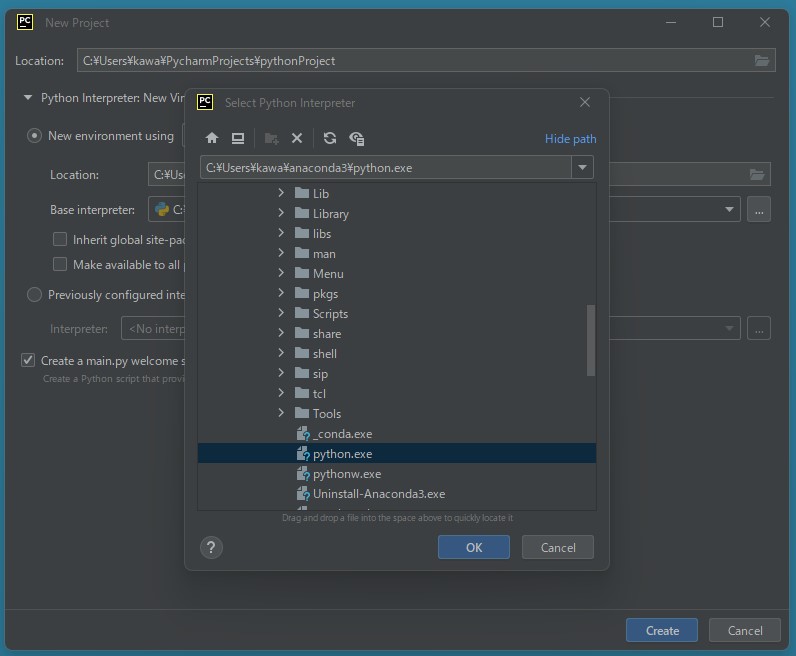Go to the home directory icon
796x656 pixels.
coord(212,138)
